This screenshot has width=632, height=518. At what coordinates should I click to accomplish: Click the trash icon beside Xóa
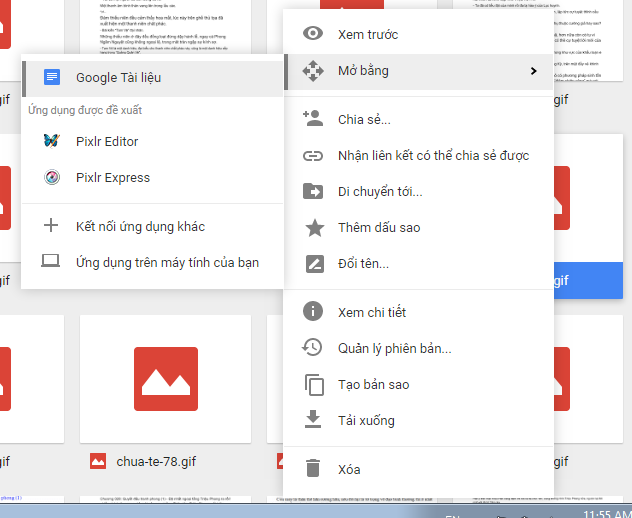click(314, 469)
